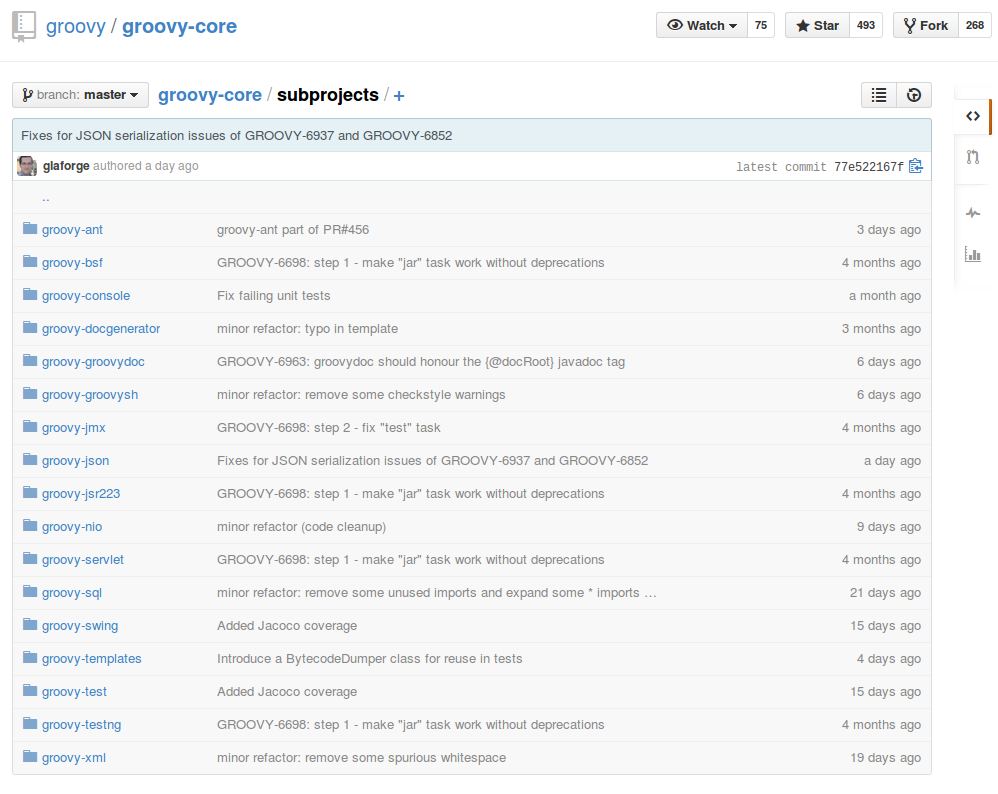Open the groovy-groovysh folder link
The image size is (998, 794).
tap(90, 395)
